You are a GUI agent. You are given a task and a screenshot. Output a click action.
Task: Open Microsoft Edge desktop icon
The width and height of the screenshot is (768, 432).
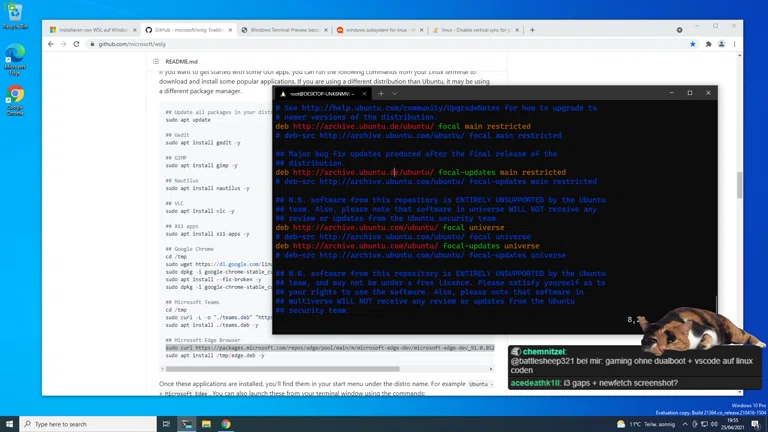(15, 59)
